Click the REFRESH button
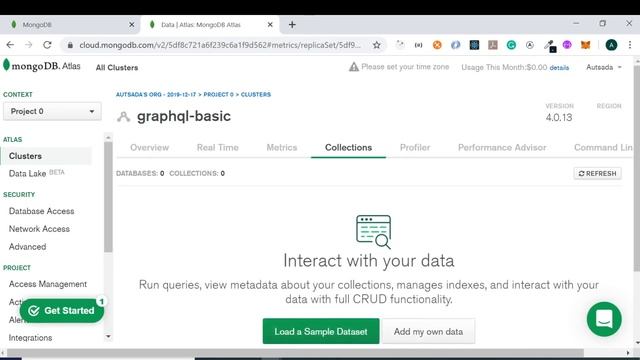Image resolution: width=640 pixels, height=360 pixels. pyautogui.click(x=598, y=173)
